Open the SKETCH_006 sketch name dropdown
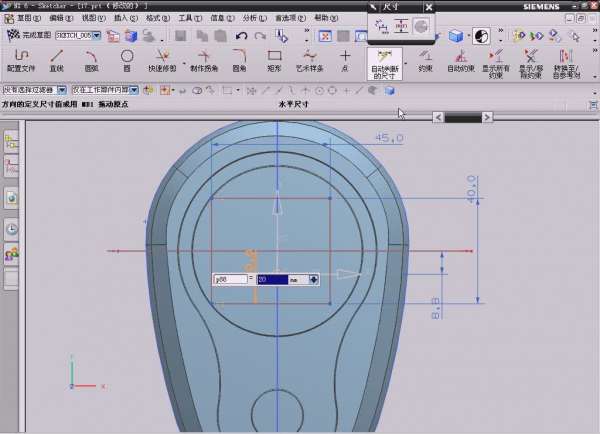This screenshot has height=434, width=600. [x=97, y=36]
